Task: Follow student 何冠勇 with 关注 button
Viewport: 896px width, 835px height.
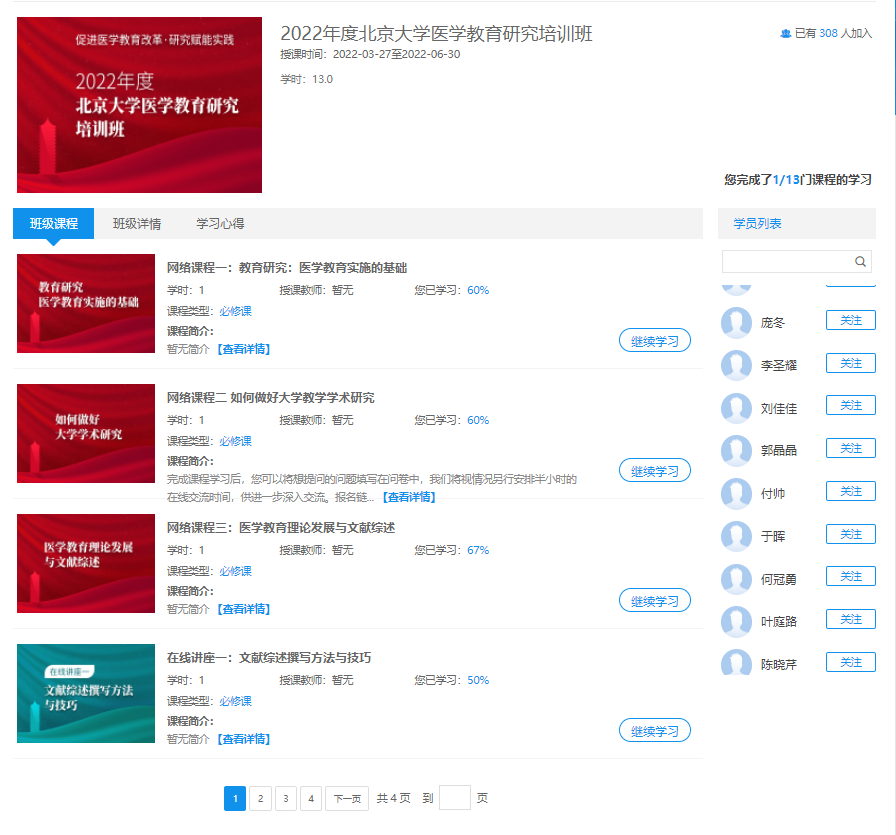Action: point(851,577)
